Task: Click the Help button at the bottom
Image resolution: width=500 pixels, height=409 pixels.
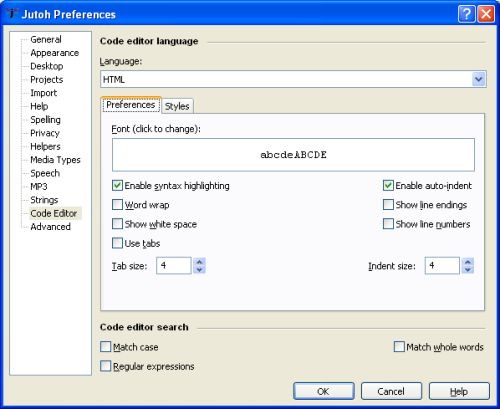Action: pyautogui.click(x=459, y=391)
